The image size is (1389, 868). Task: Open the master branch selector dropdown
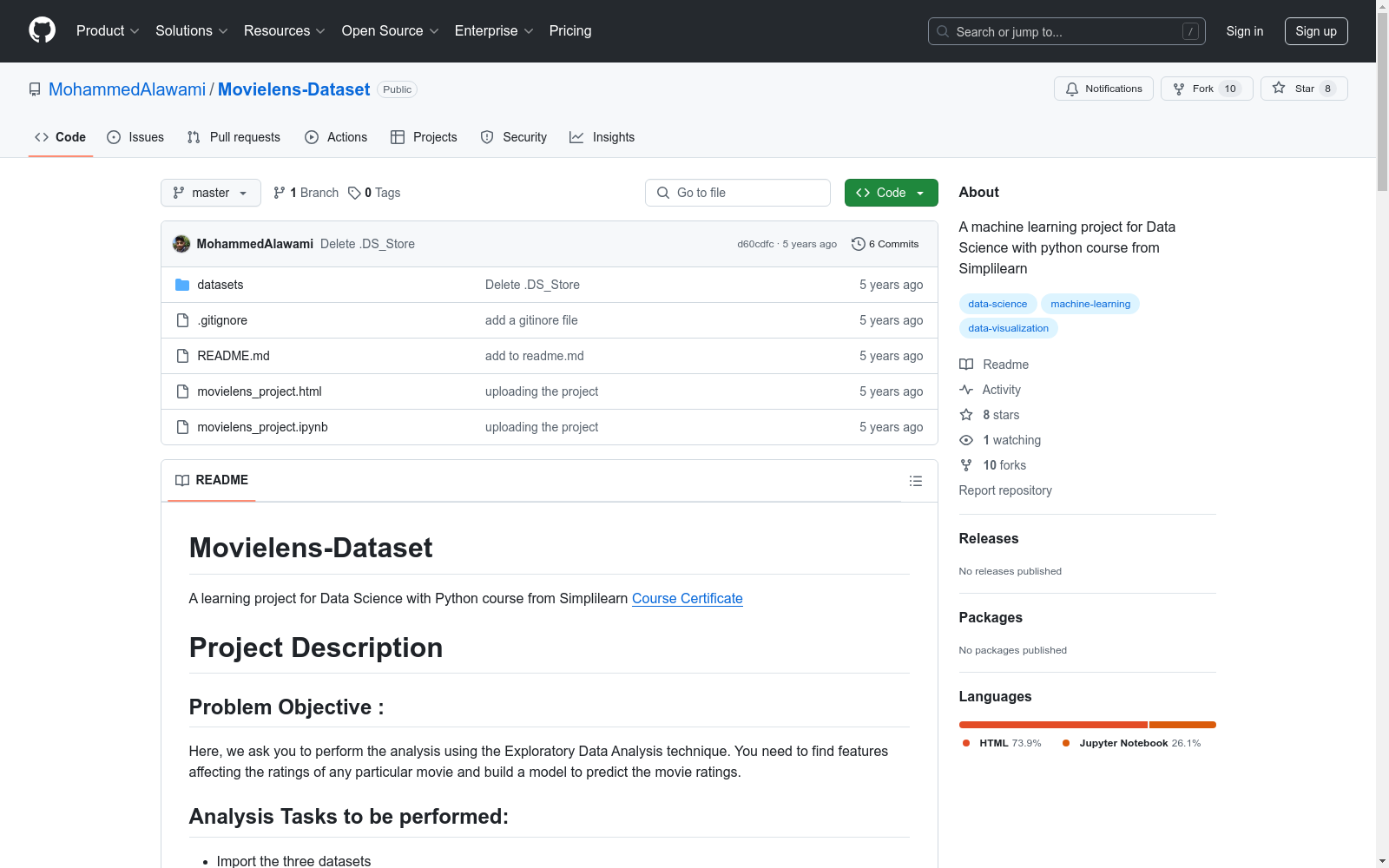click(211, 193)
